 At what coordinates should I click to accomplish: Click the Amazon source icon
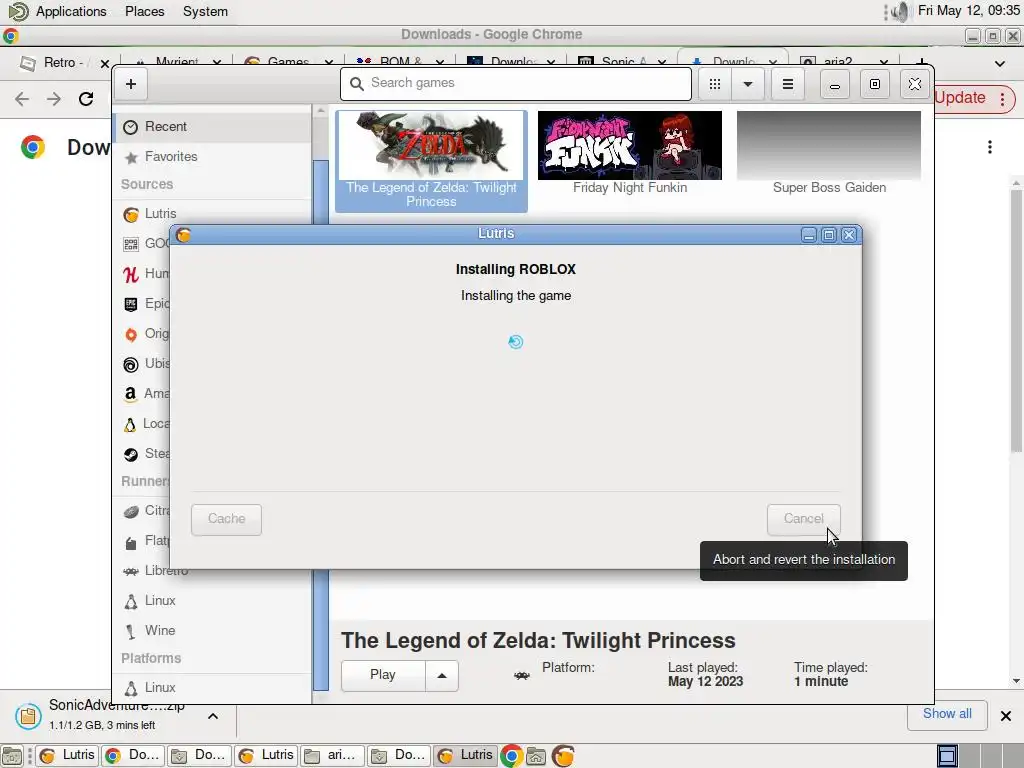pyautogui.click(x=131, y=394)
